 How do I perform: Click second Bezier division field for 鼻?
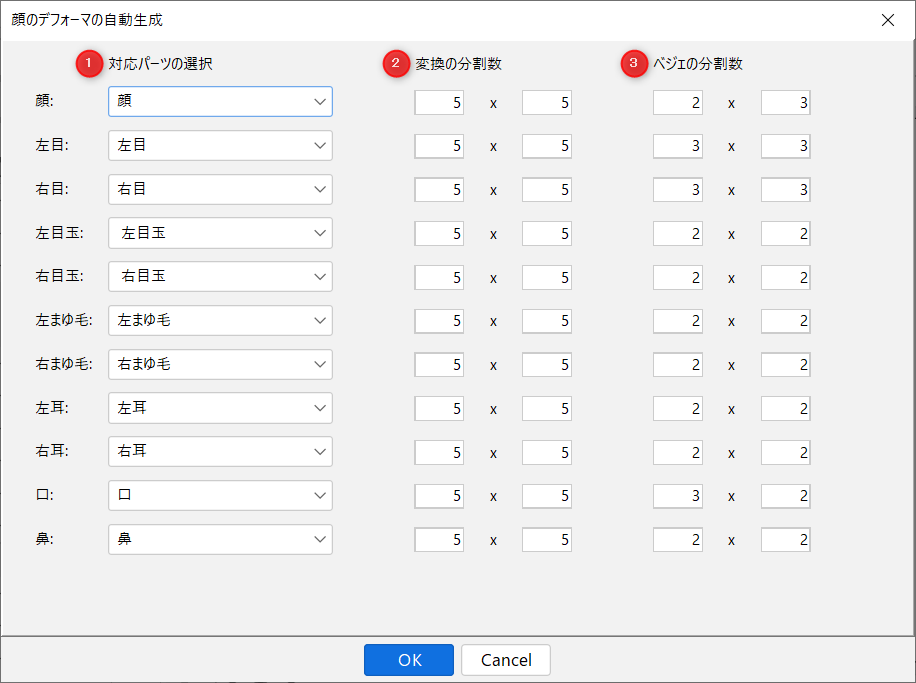point(785,540)
